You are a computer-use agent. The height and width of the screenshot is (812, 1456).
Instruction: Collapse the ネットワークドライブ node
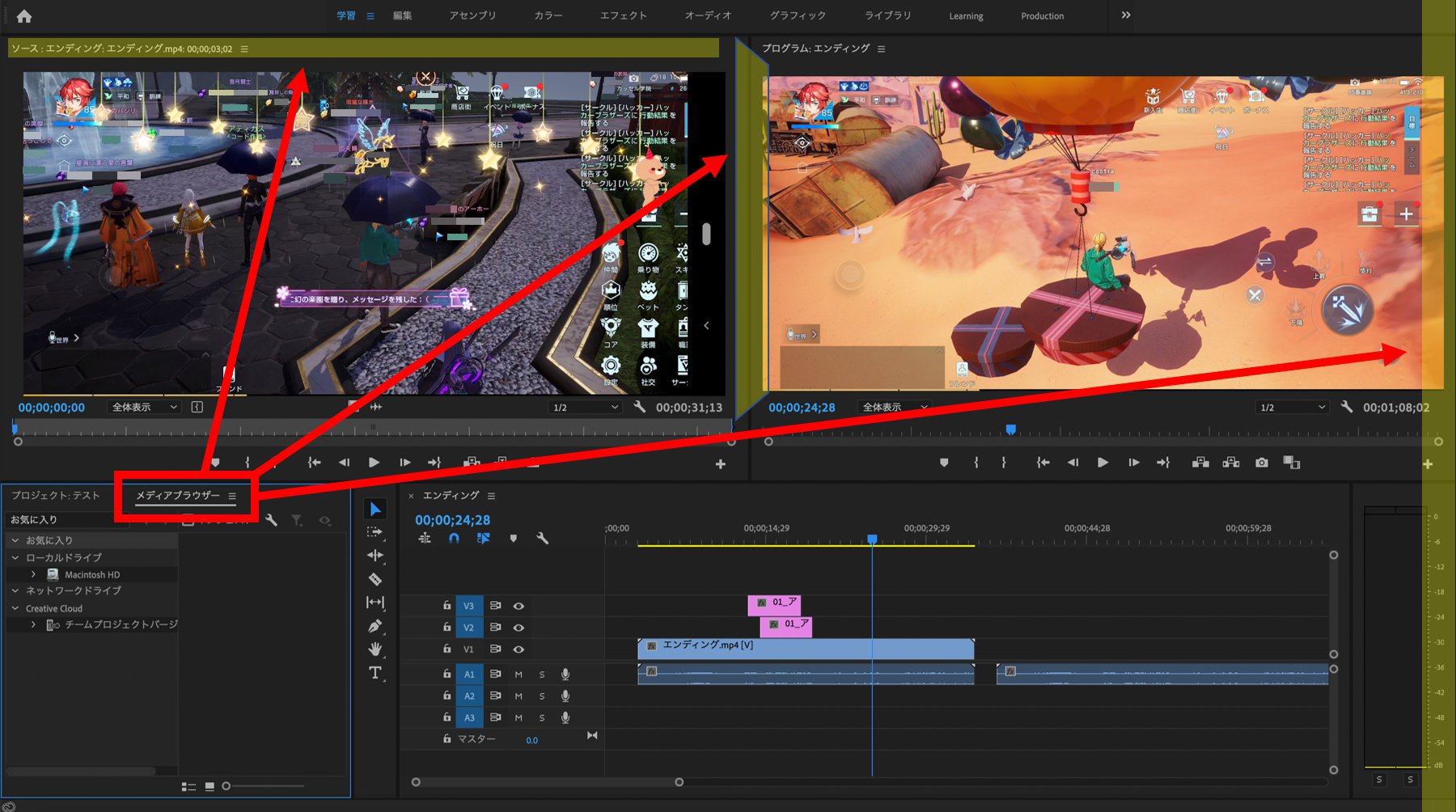(x=15, y=590)
